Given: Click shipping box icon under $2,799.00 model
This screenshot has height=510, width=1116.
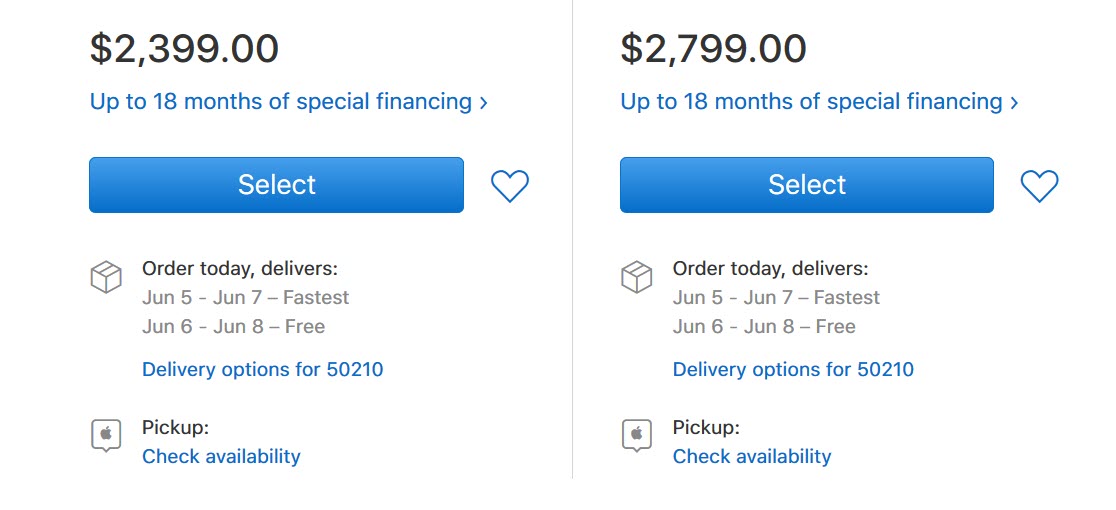Looking at the screenshot, I should coord(637,278).
